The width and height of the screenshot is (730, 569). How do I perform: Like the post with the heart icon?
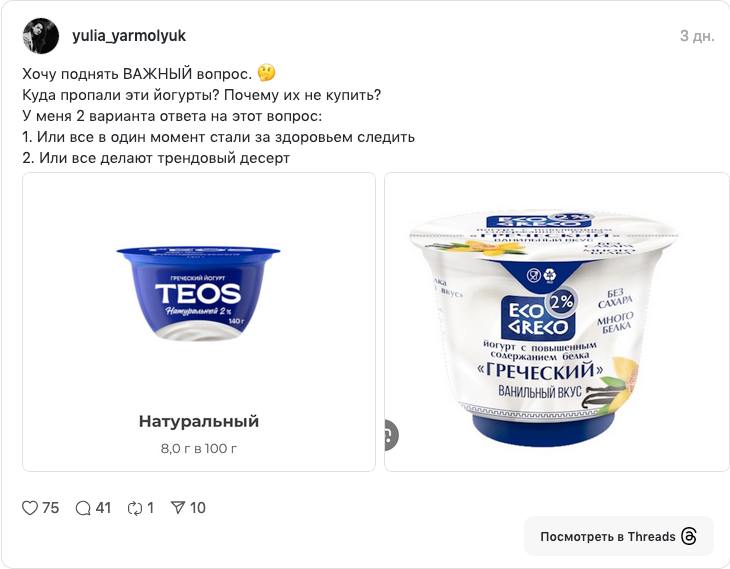tap(30, 508)
